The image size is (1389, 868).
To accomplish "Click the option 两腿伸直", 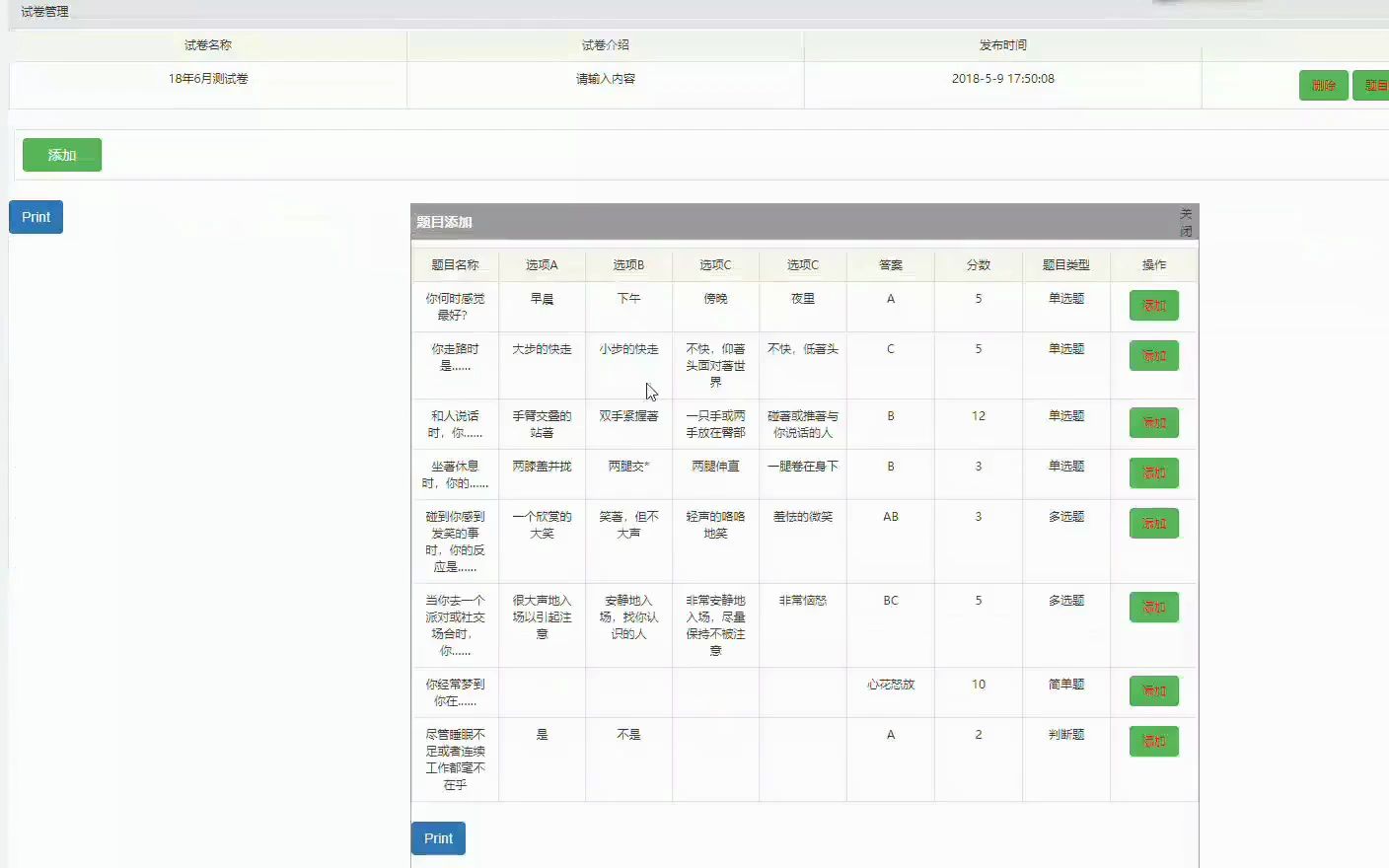I will coord(715,467).
